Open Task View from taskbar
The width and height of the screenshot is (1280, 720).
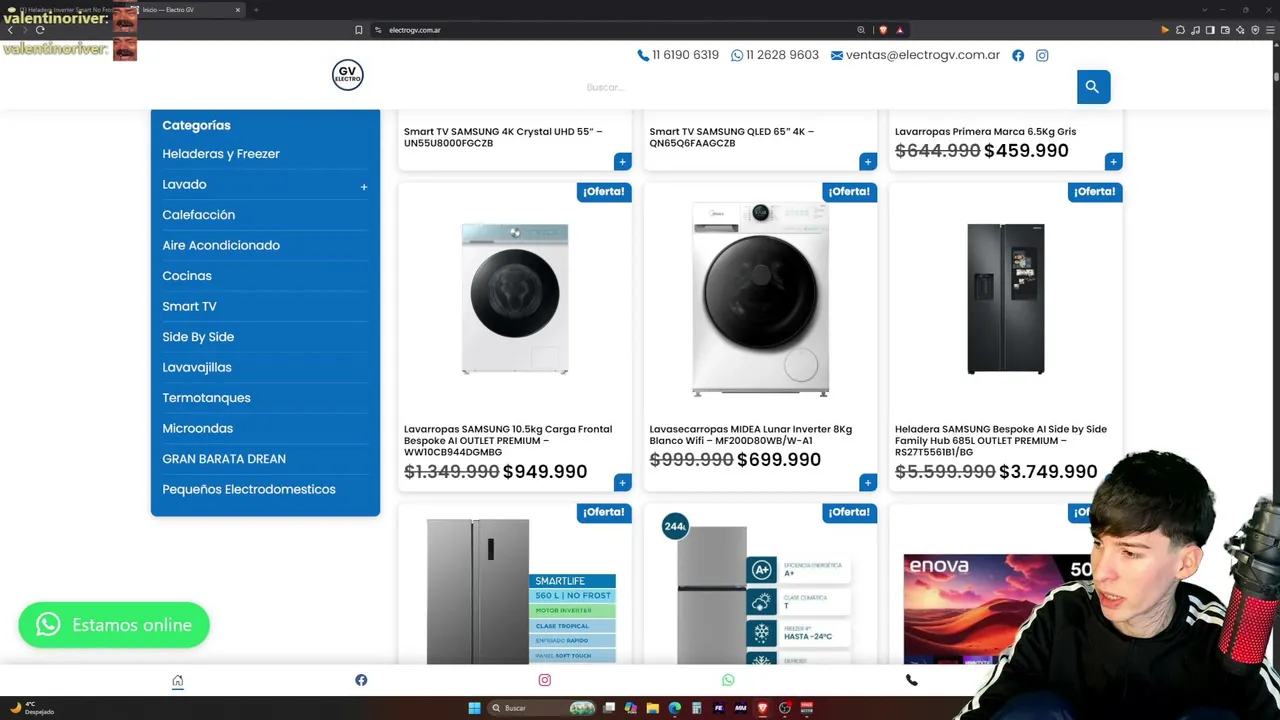608,708
